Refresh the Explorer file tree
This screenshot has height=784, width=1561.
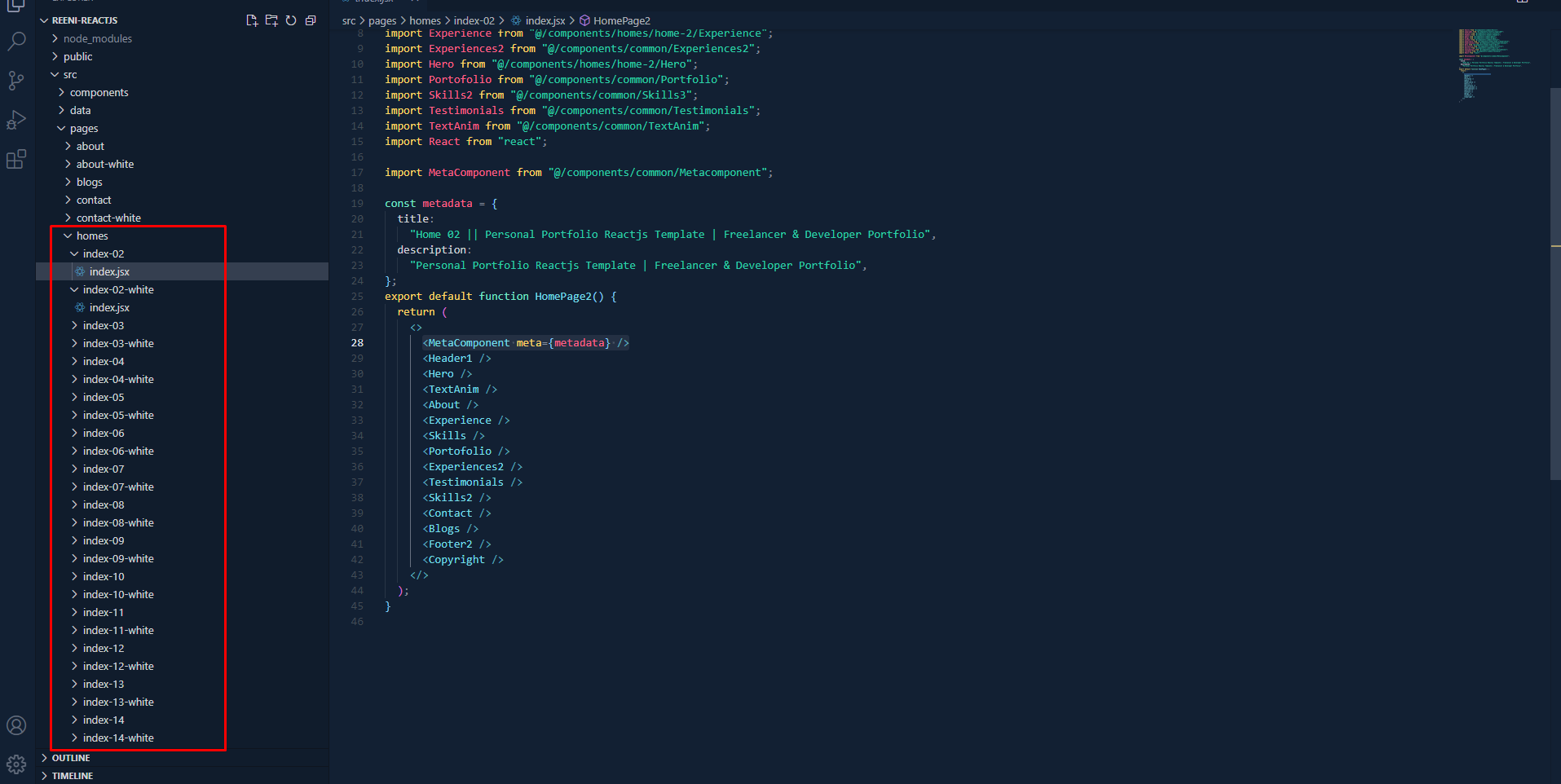[x=291, y=20]
